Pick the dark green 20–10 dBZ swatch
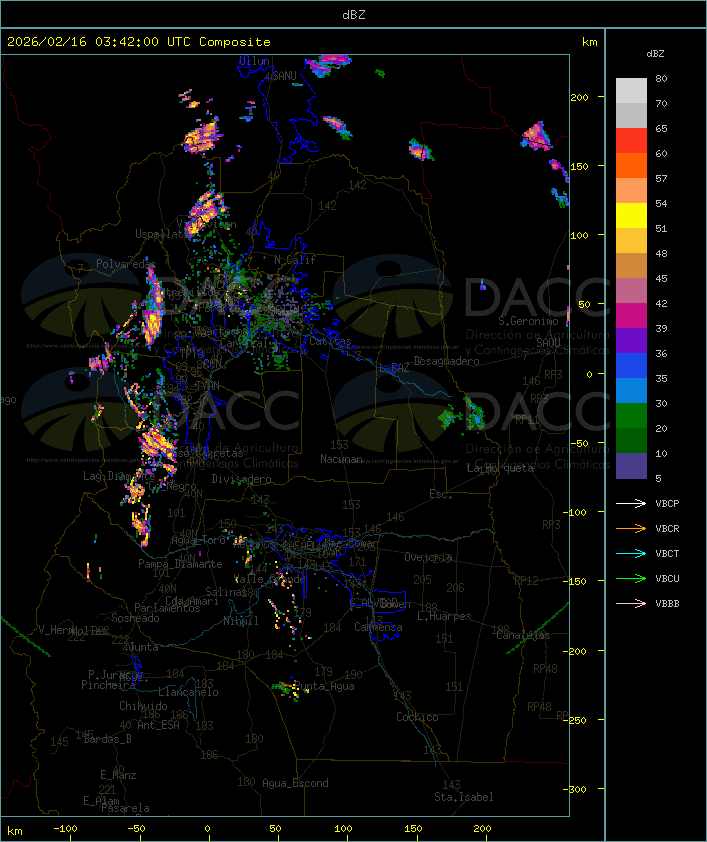707x842 pixels. coord(631,440)
